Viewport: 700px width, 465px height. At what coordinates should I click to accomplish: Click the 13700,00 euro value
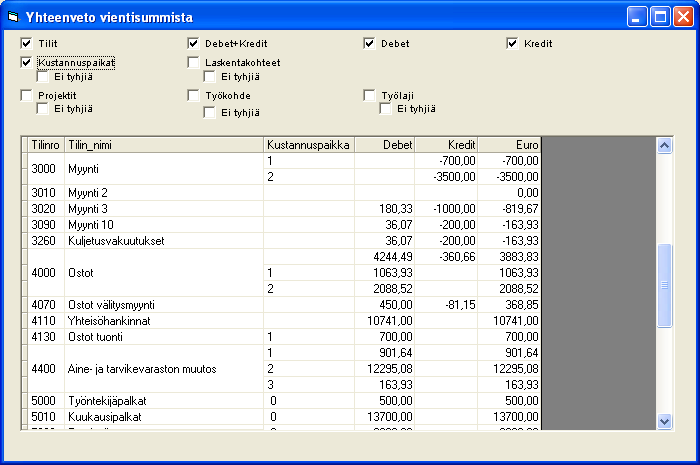click(x=509, y=417)
